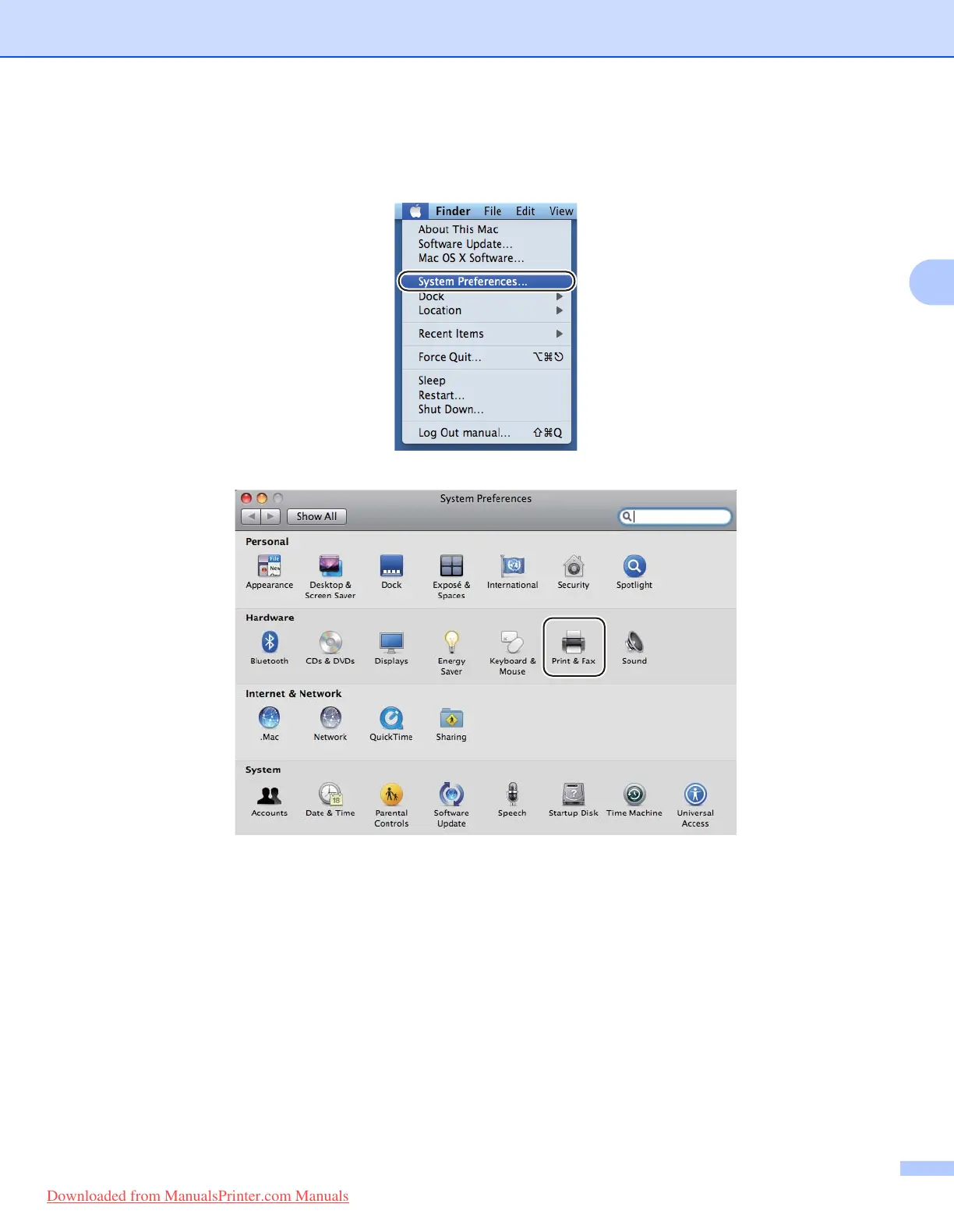Open the Sharing preference pane
954x1232 pixels.
451,724
